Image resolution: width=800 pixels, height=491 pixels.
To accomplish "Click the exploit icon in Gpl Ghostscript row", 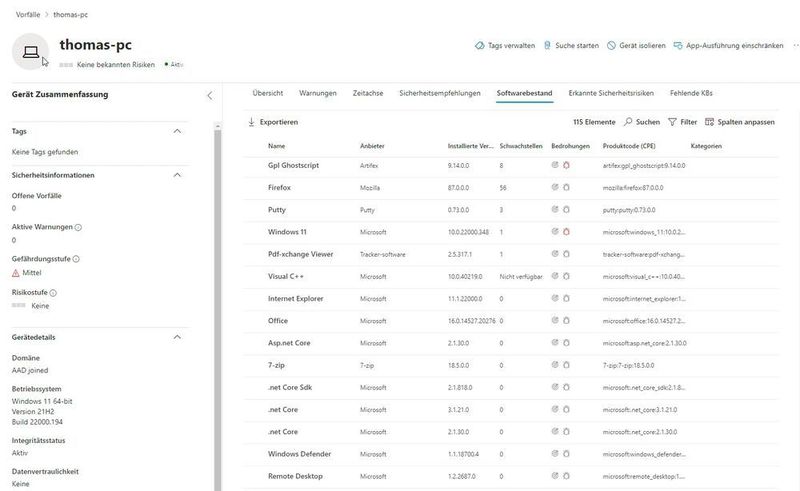I will pos(555,165).
